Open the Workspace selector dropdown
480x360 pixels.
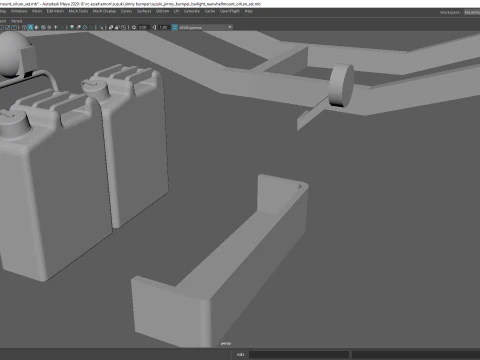tap(472, 12)
